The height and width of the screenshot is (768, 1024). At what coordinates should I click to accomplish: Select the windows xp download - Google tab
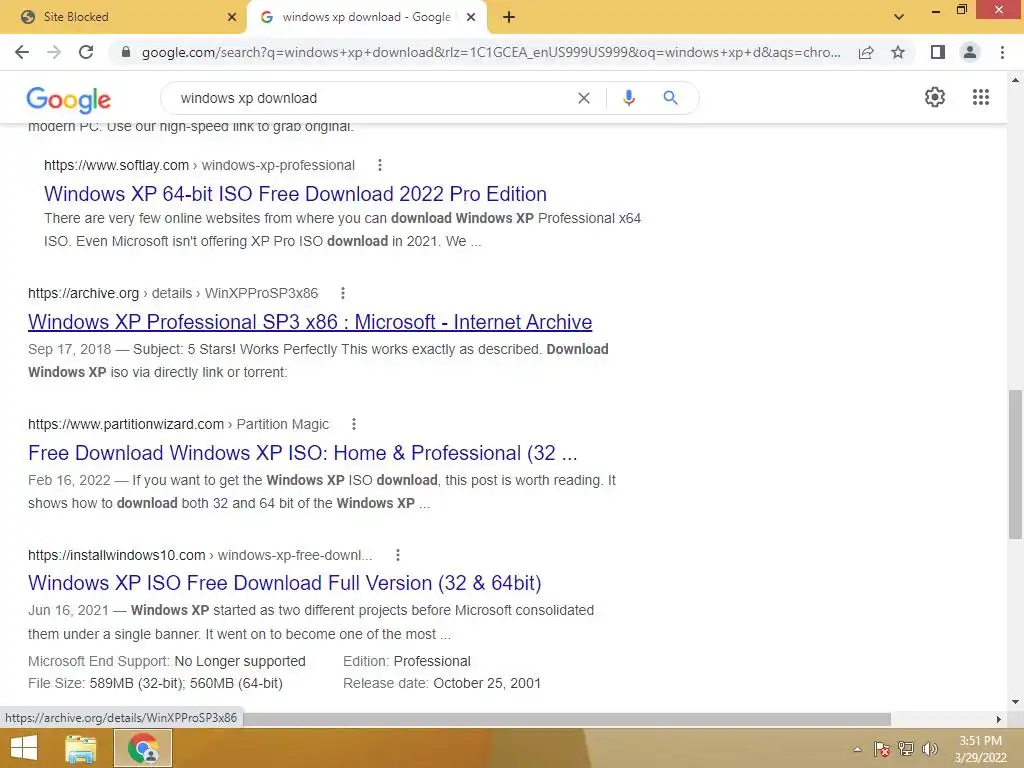(x=366, y=17)
